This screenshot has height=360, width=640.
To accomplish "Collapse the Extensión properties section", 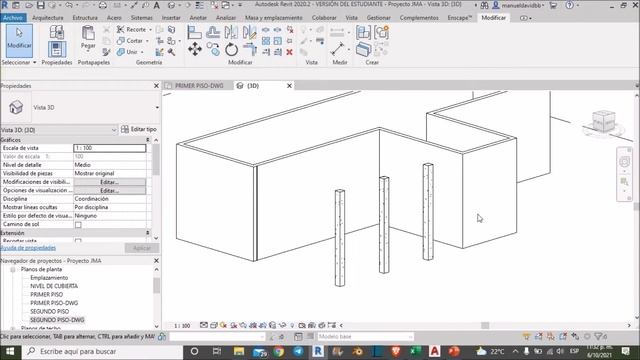I will (x=148, y=233).
